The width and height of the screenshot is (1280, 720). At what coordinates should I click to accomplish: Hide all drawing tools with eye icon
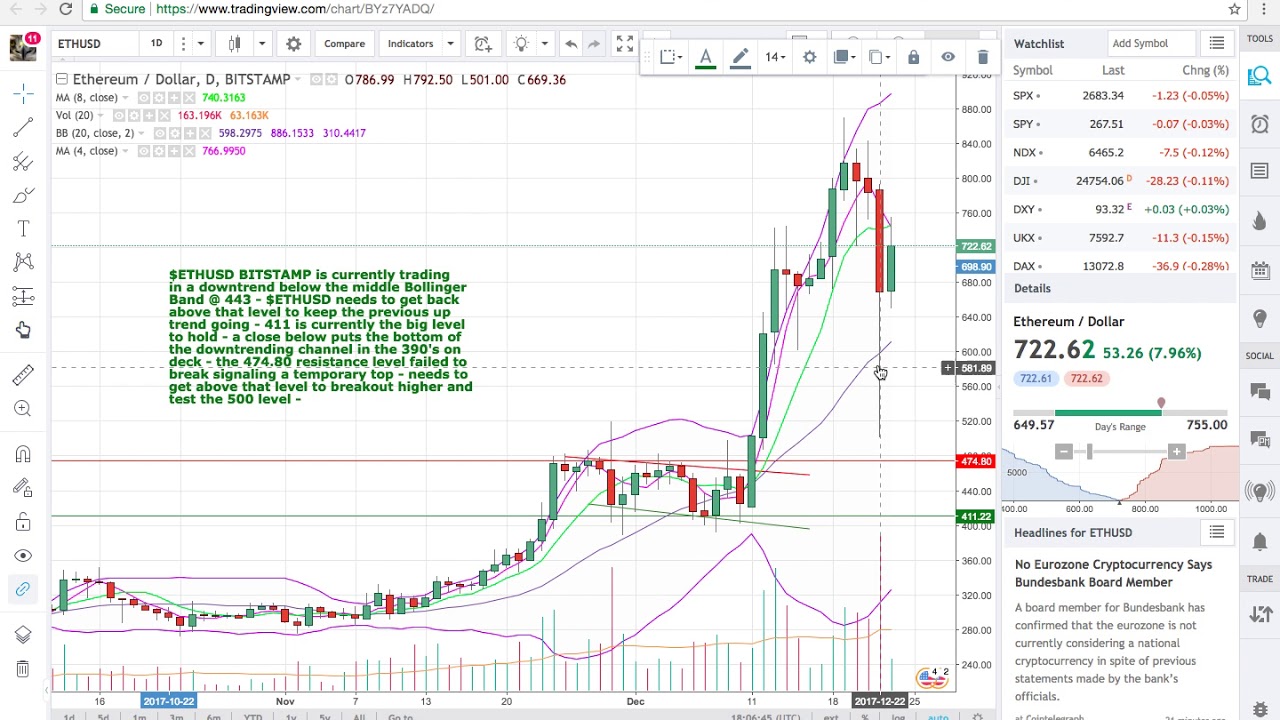coord(23,555)
